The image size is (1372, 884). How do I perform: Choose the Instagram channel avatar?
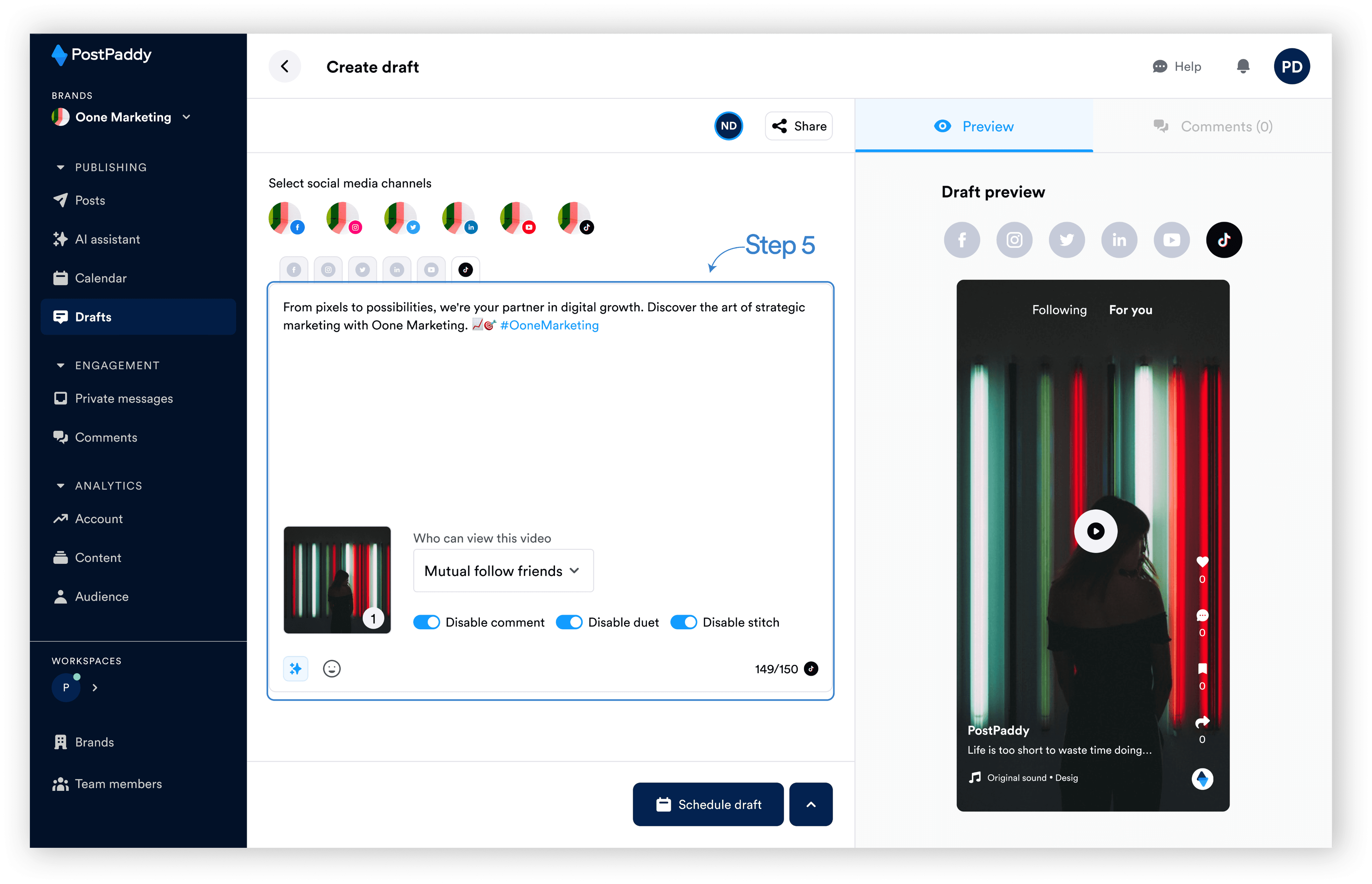pyautogui.click(x=344, y=218)
